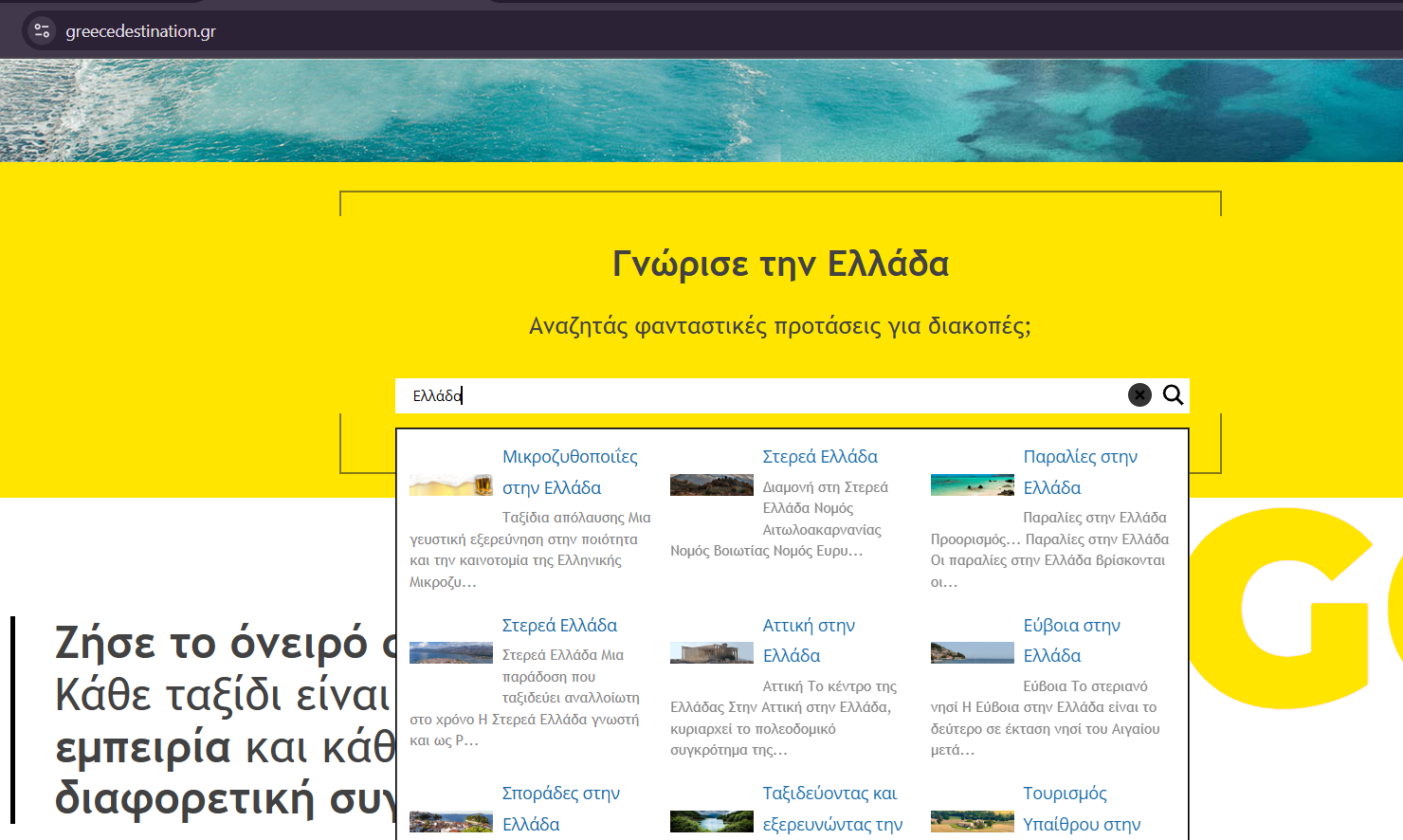Open the Ταξιδεύοντας και εξερευνώντας result
Image resolution: width=1403 pixels, height=840 pixels.
(x=832, y=809)
